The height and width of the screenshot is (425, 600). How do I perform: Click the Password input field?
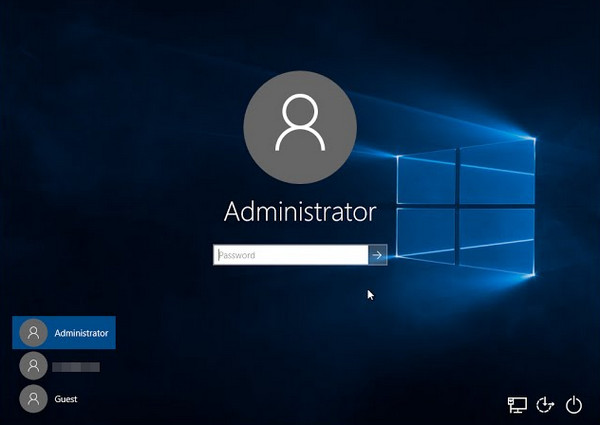click(291, 255)
